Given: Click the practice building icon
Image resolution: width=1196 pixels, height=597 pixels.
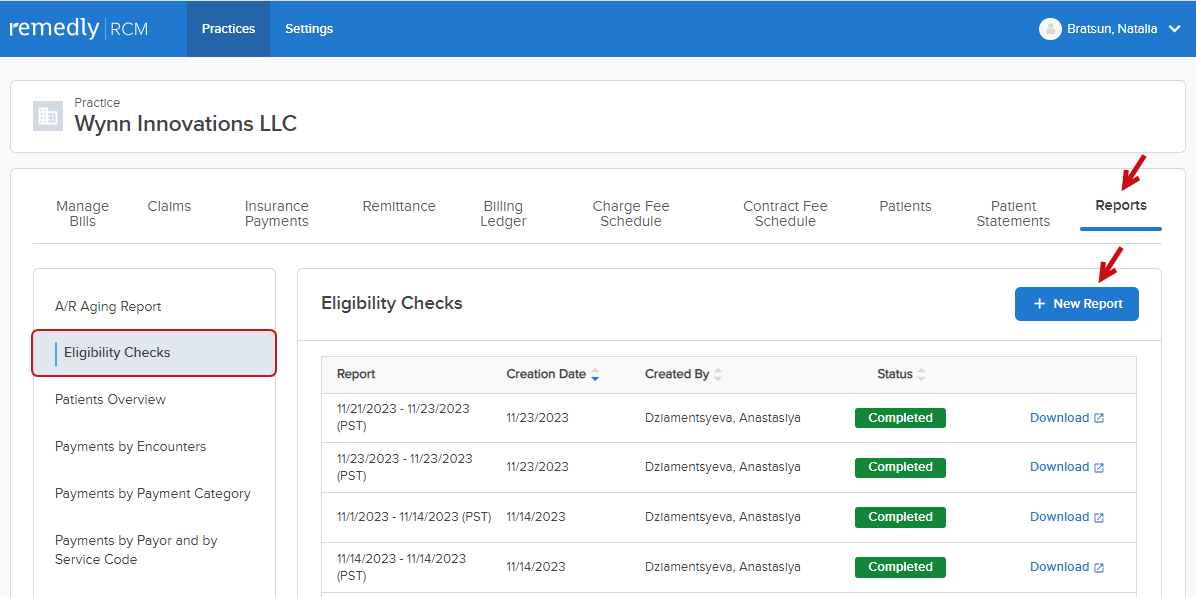Looking at the screenshot, I should (x=47, y=115).
